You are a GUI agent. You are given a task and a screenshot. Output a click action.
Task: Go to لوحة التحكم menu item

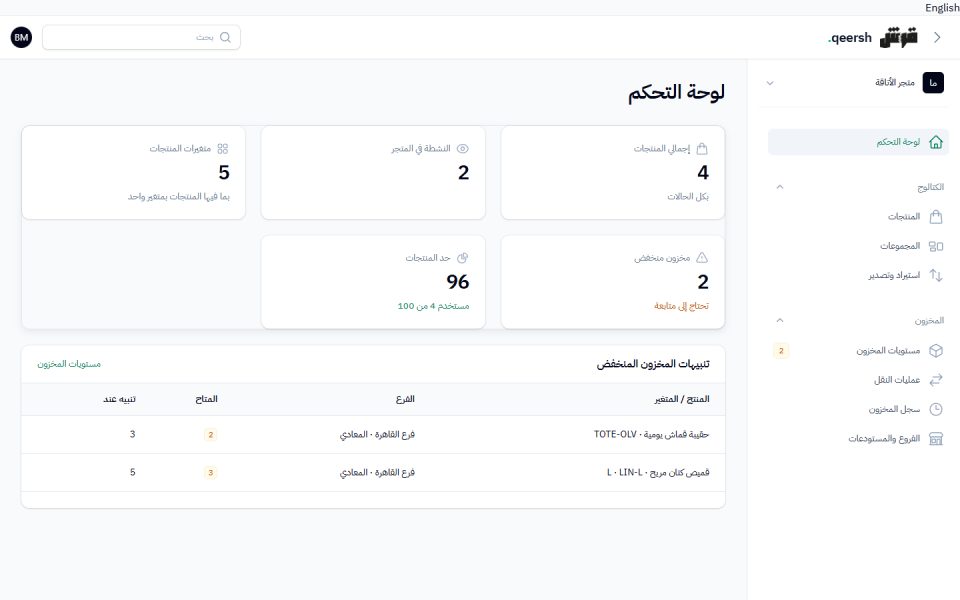click(x=858, y=142)
